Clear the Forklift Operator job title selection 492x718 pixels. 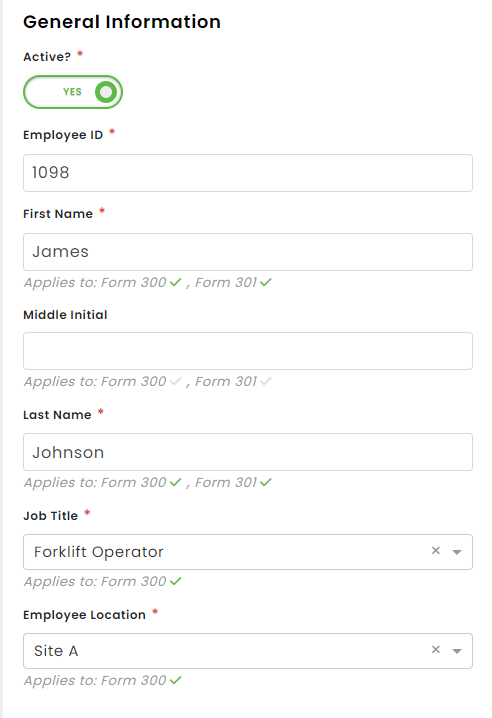pos(436,550)
